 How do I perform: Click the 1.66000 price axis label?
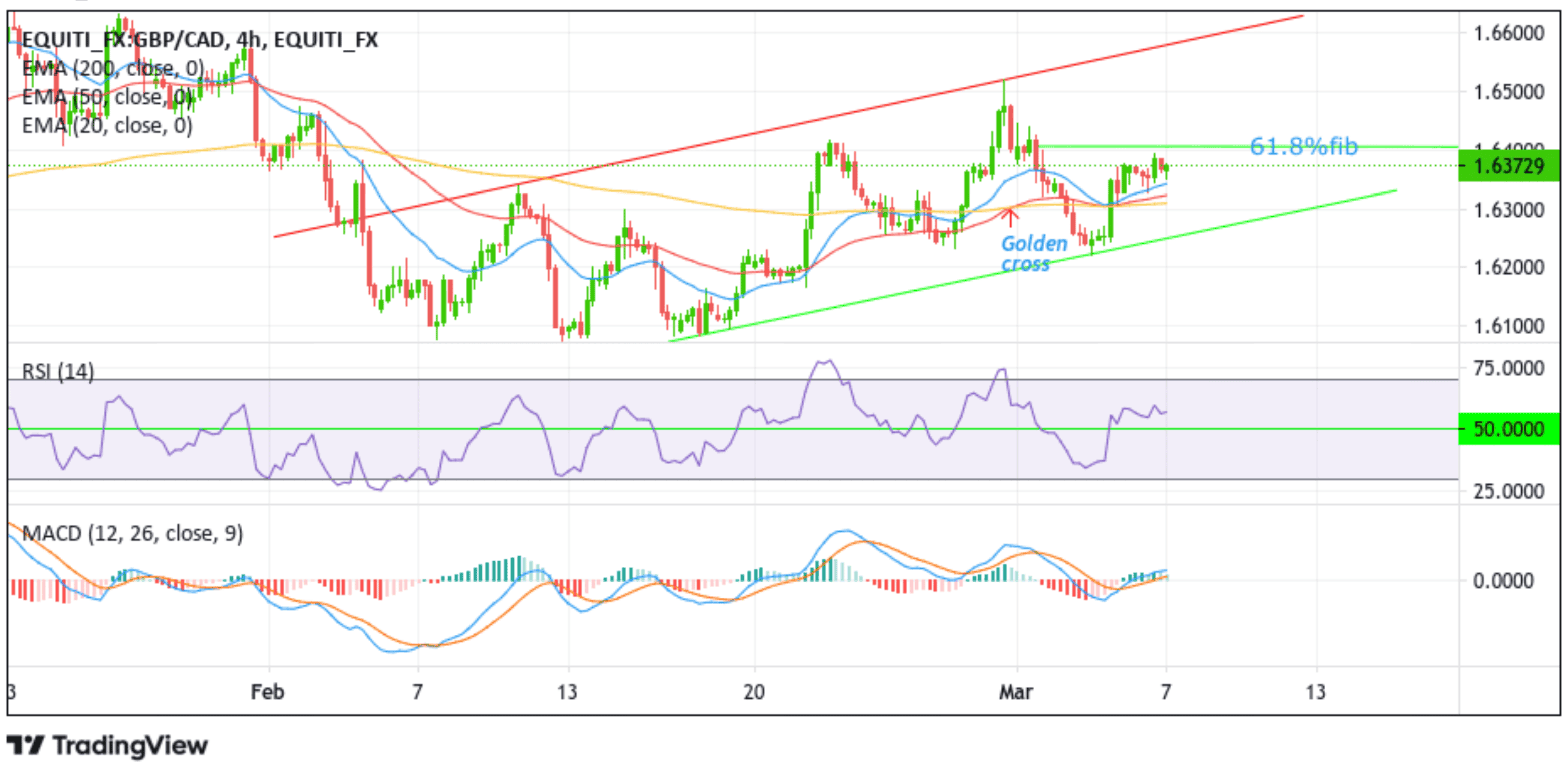coord(1509,33)
